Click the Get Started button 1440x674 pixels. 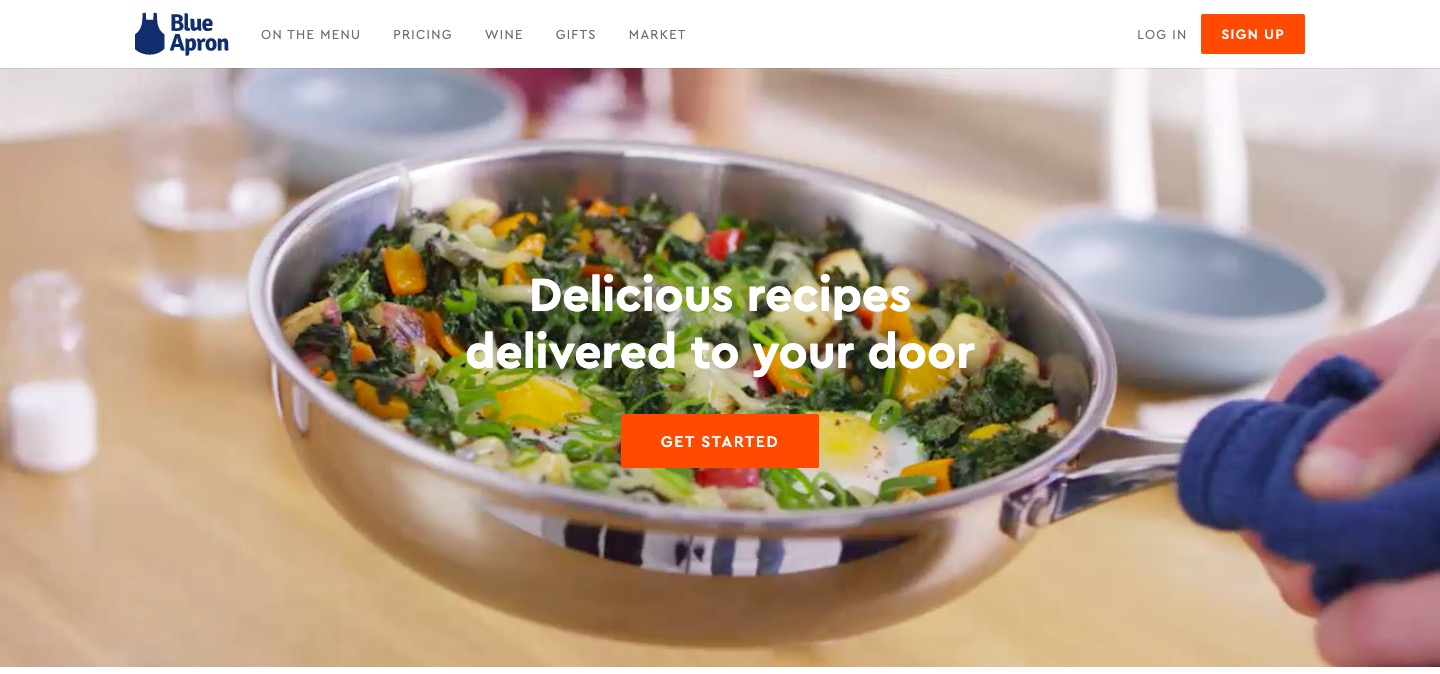click(720, 441)
